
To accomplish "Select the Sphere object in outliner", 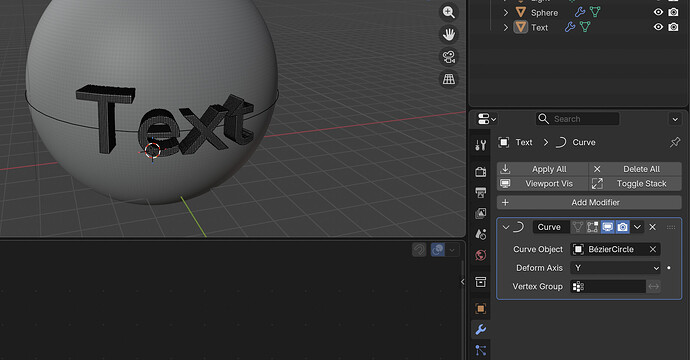I will 544,13.
